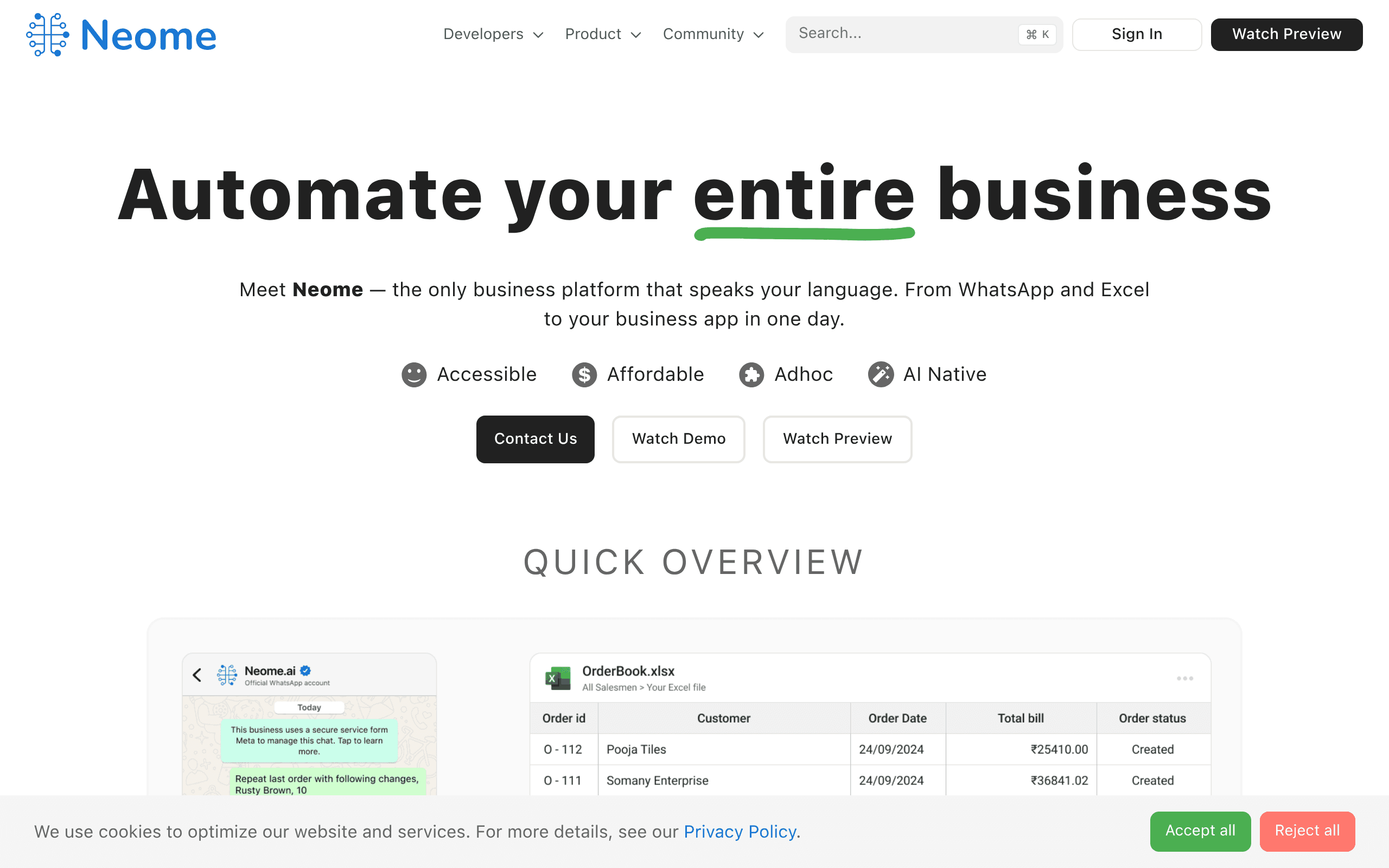Screen dimensions: 1389x868
Task: Expand the Community dropdown menu
Action: (713, 34)
